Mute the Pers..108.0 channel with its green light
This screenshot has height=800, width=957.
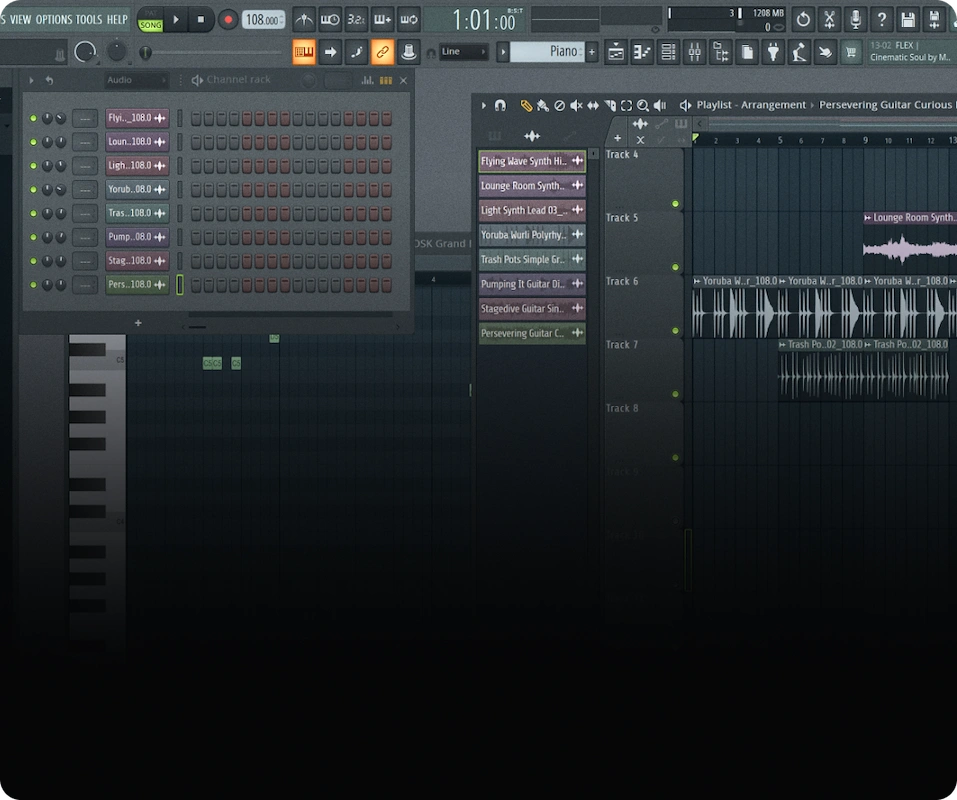coord(31,284)
